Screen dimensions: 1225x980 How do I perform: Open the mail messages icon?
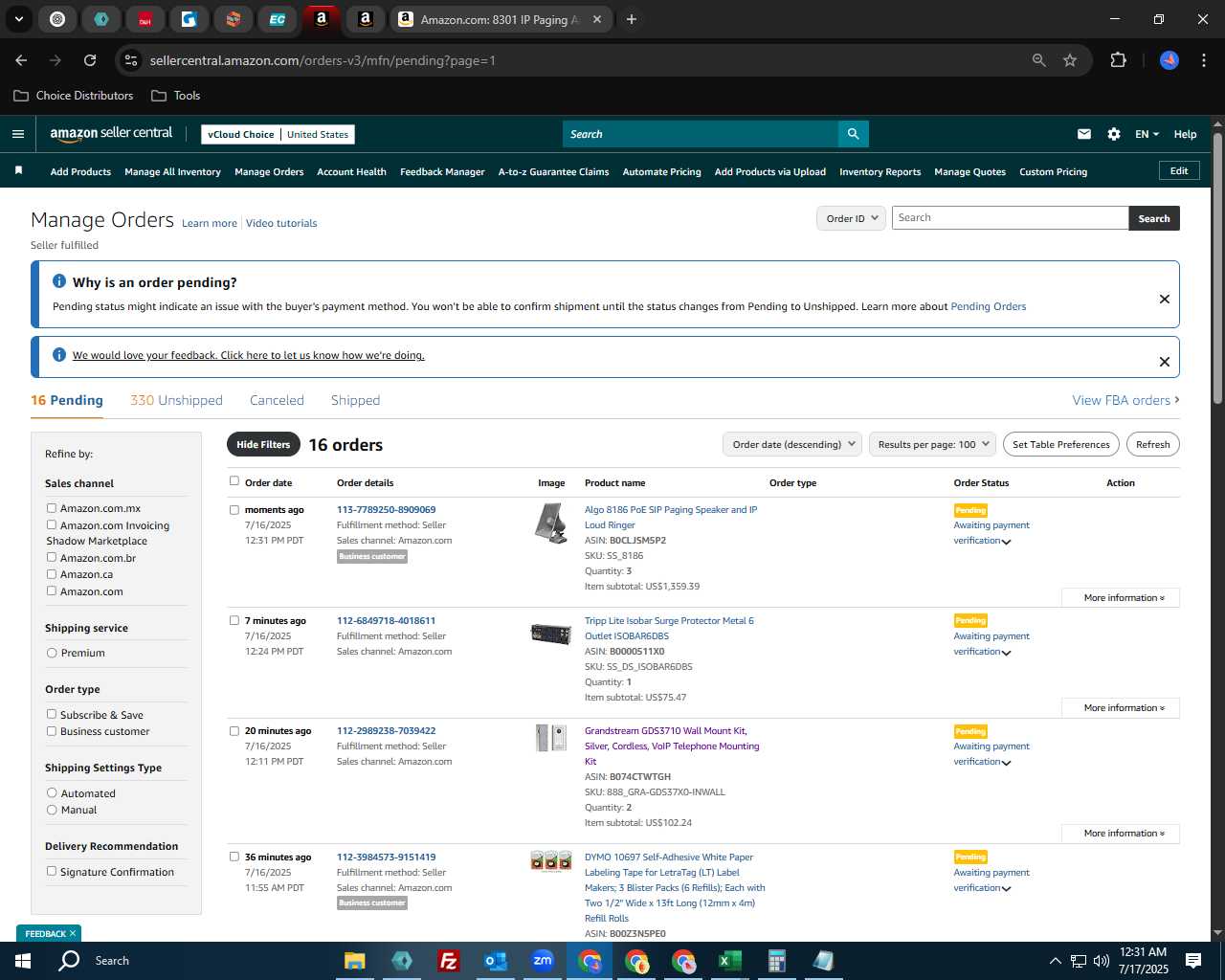tap(1084, 134)
